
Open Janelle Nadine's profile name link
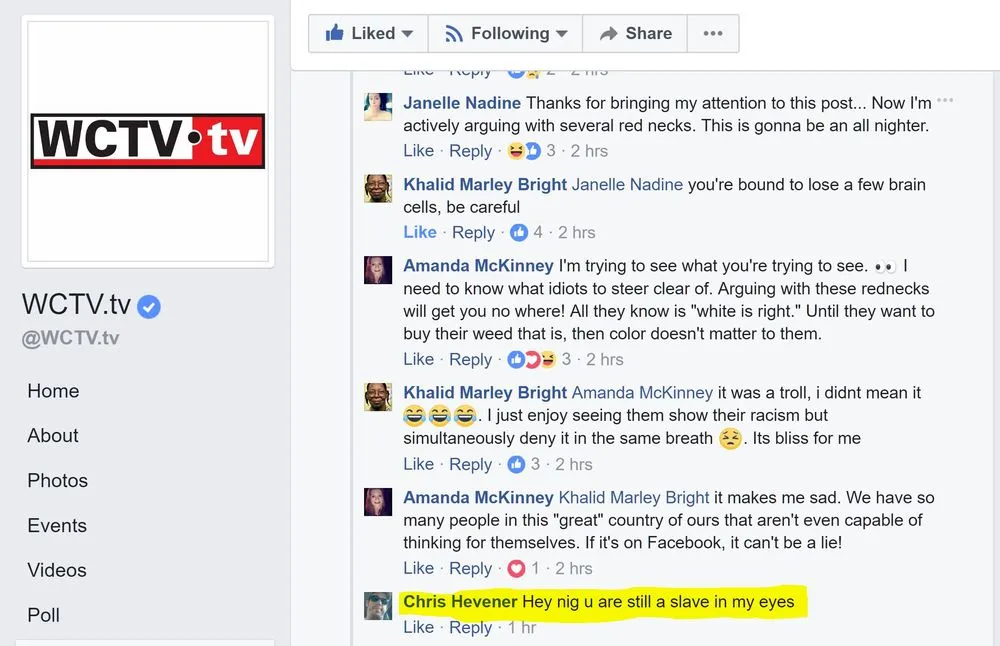click(462, 103)
